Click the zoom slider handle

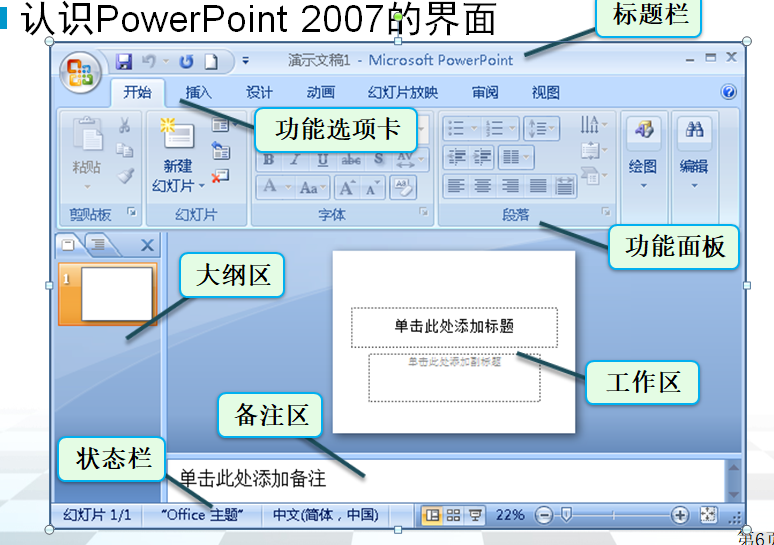coord(566,515)
